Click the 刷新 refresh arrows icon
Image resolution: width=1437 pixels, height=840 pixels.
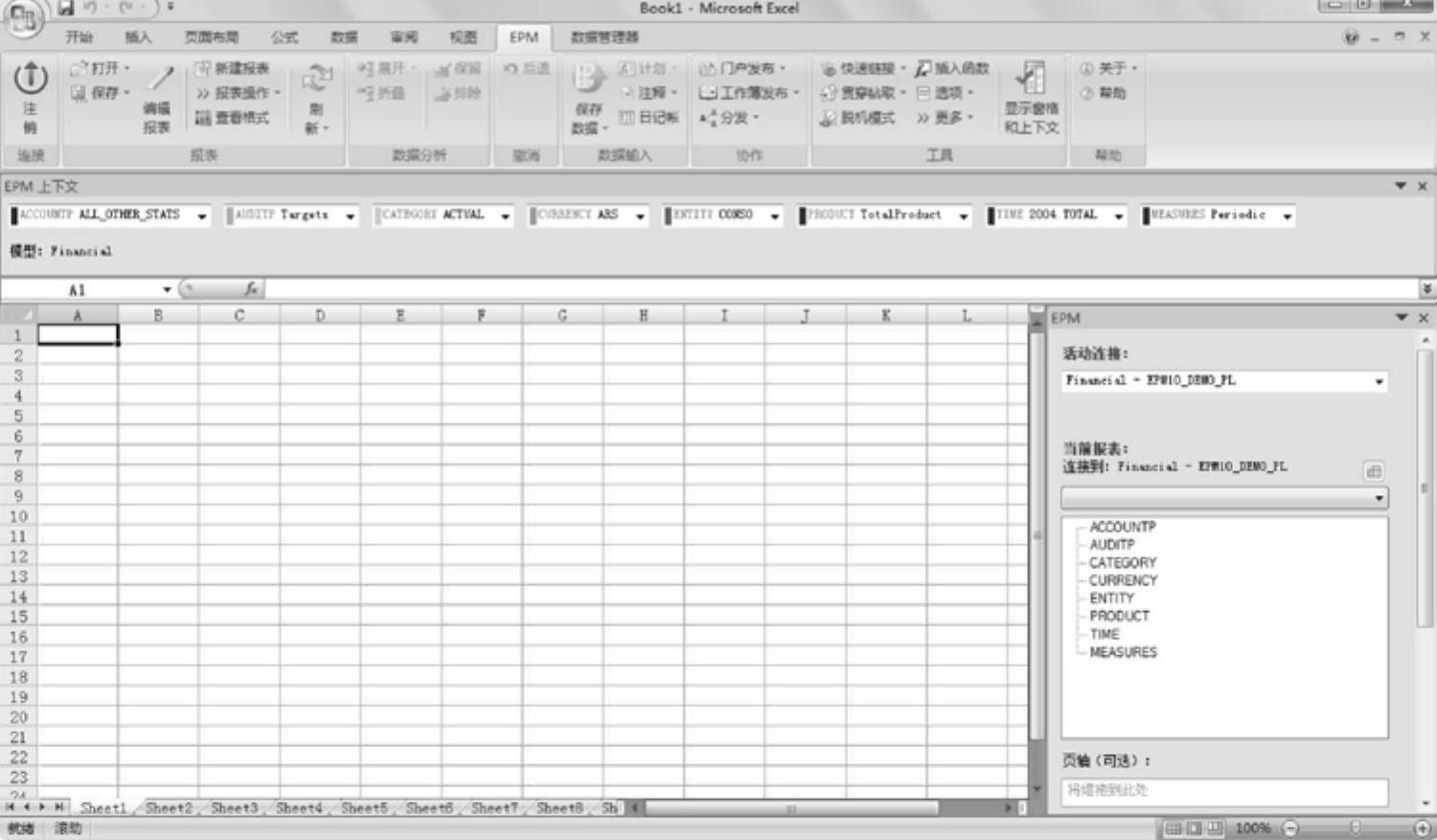click(x=316, y=78)
